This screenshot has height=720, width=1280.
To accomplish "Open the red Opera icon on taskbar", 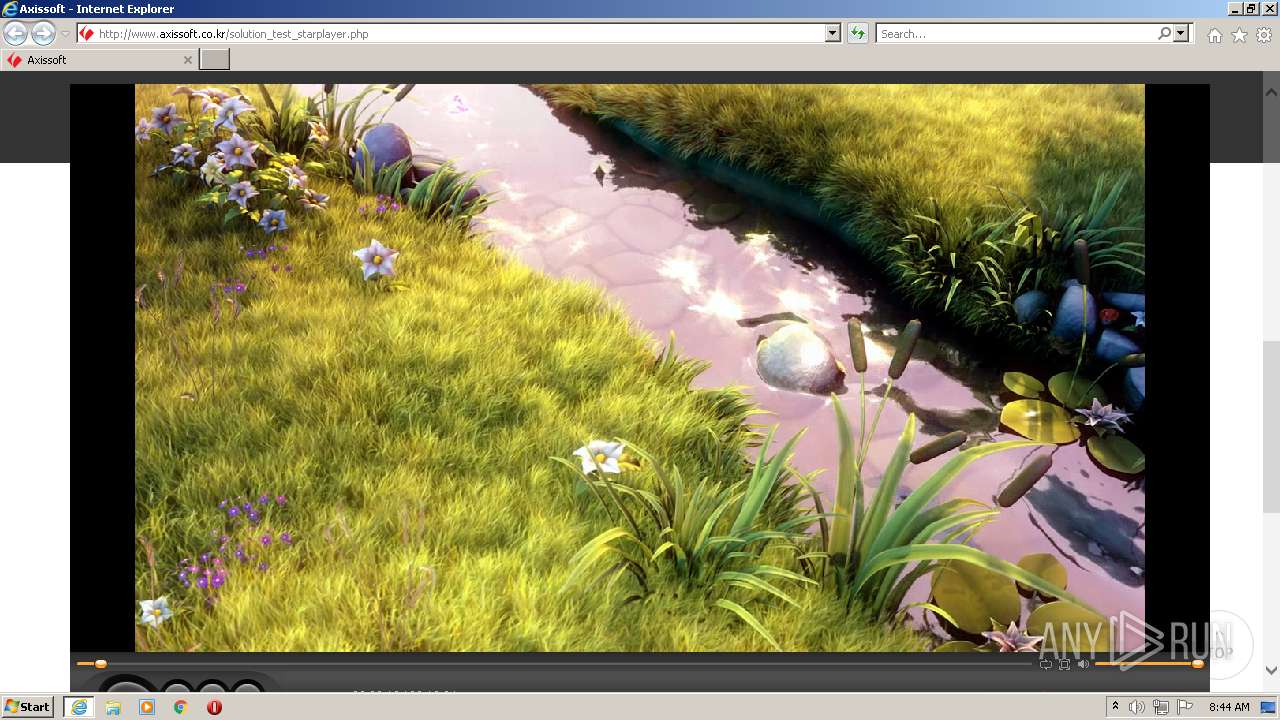I will pyautogui.click(x=214, y=707).
